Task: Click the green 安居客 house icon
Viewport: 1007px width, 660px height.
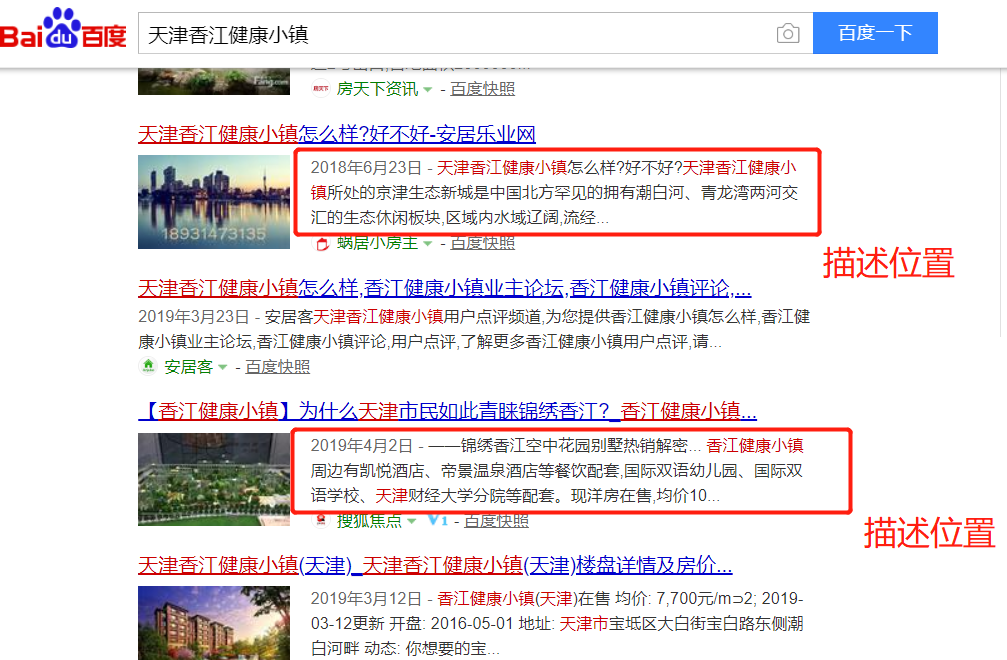Action: point(148,367)
